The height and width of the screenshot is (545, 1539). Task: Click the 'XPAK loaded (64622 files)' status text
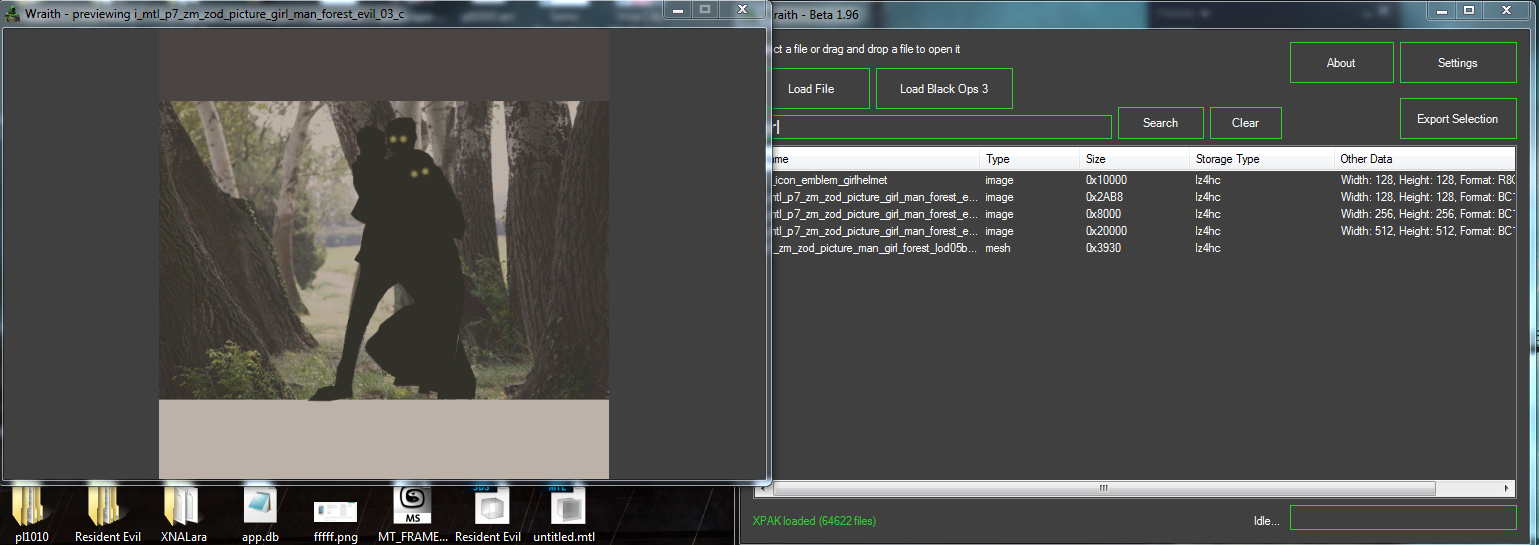tap(815, 520)
